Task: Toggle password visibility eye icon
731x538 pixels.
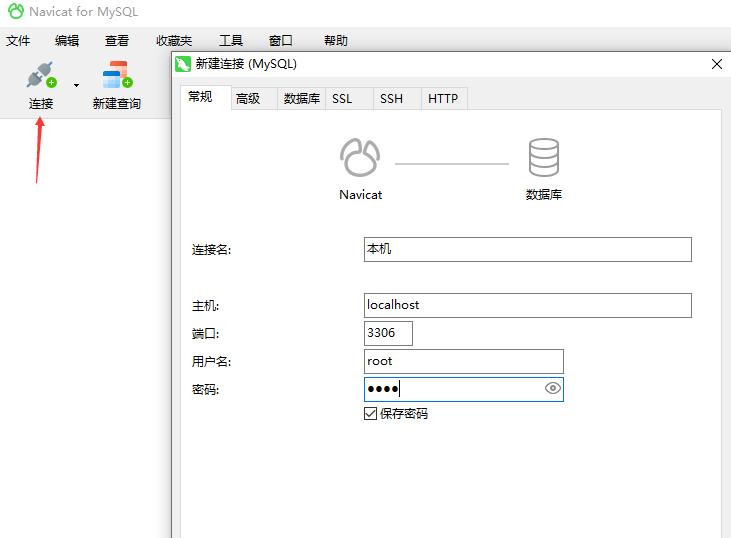Action: tap(552, 388)
